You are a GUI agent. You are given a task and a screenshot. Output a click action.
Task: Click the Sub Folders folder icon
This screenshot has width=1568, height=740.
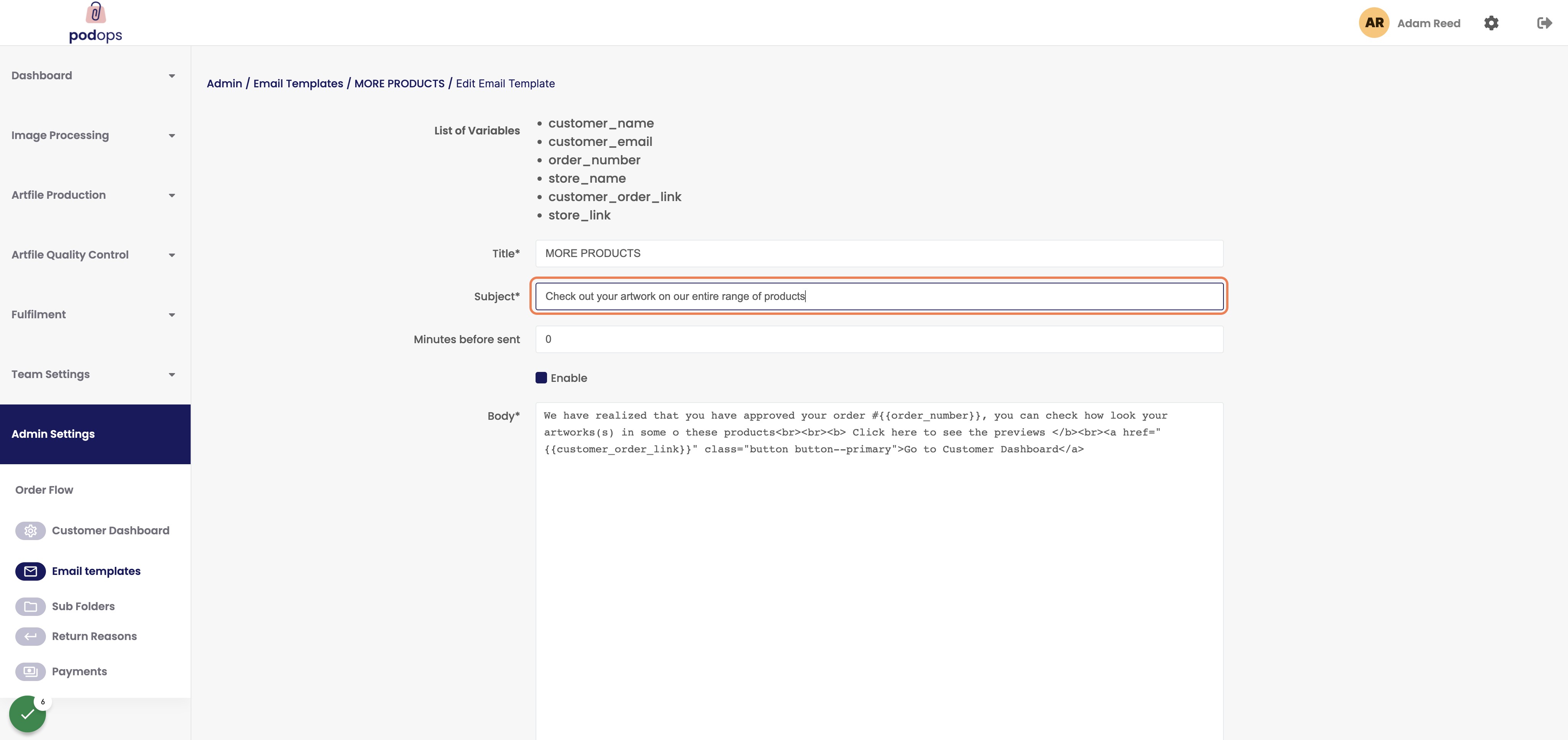click(31, 607)
